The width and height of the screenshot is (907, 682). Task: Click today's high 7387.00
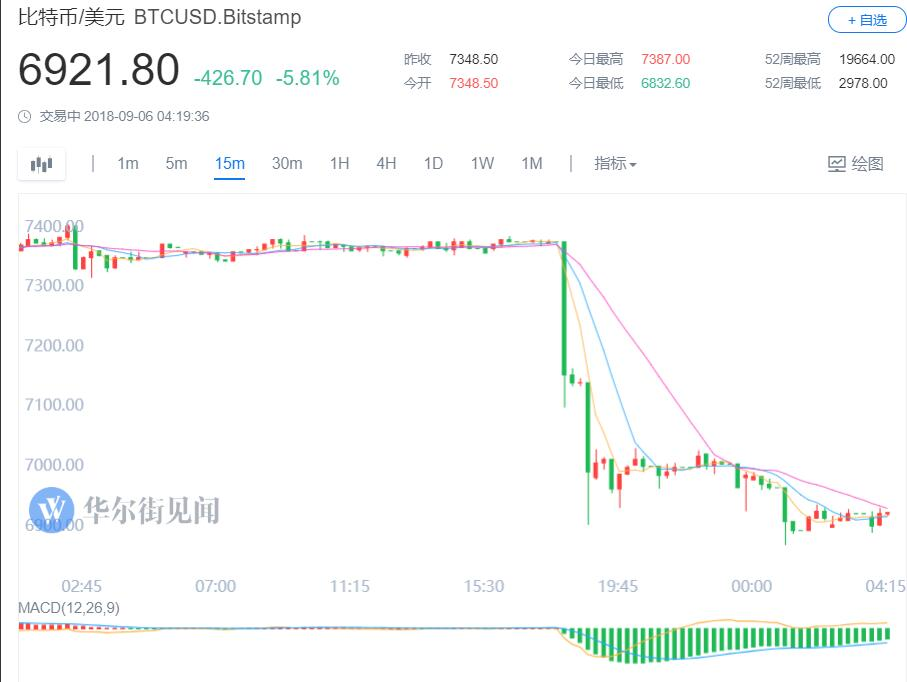click(x=665, y=60)
